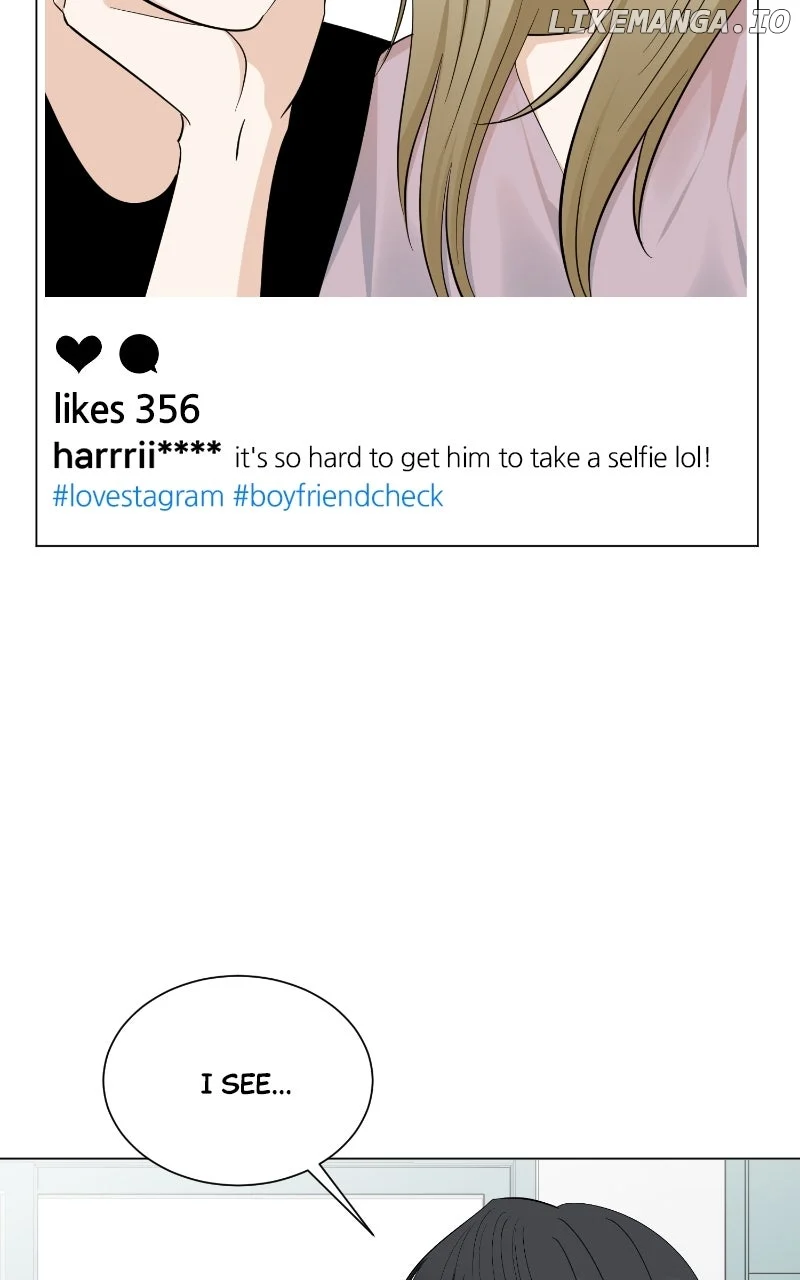Viewport: 800px width, 1280px height.
Task: Select the harrrii**** username
Action: [x=137, y=456]
